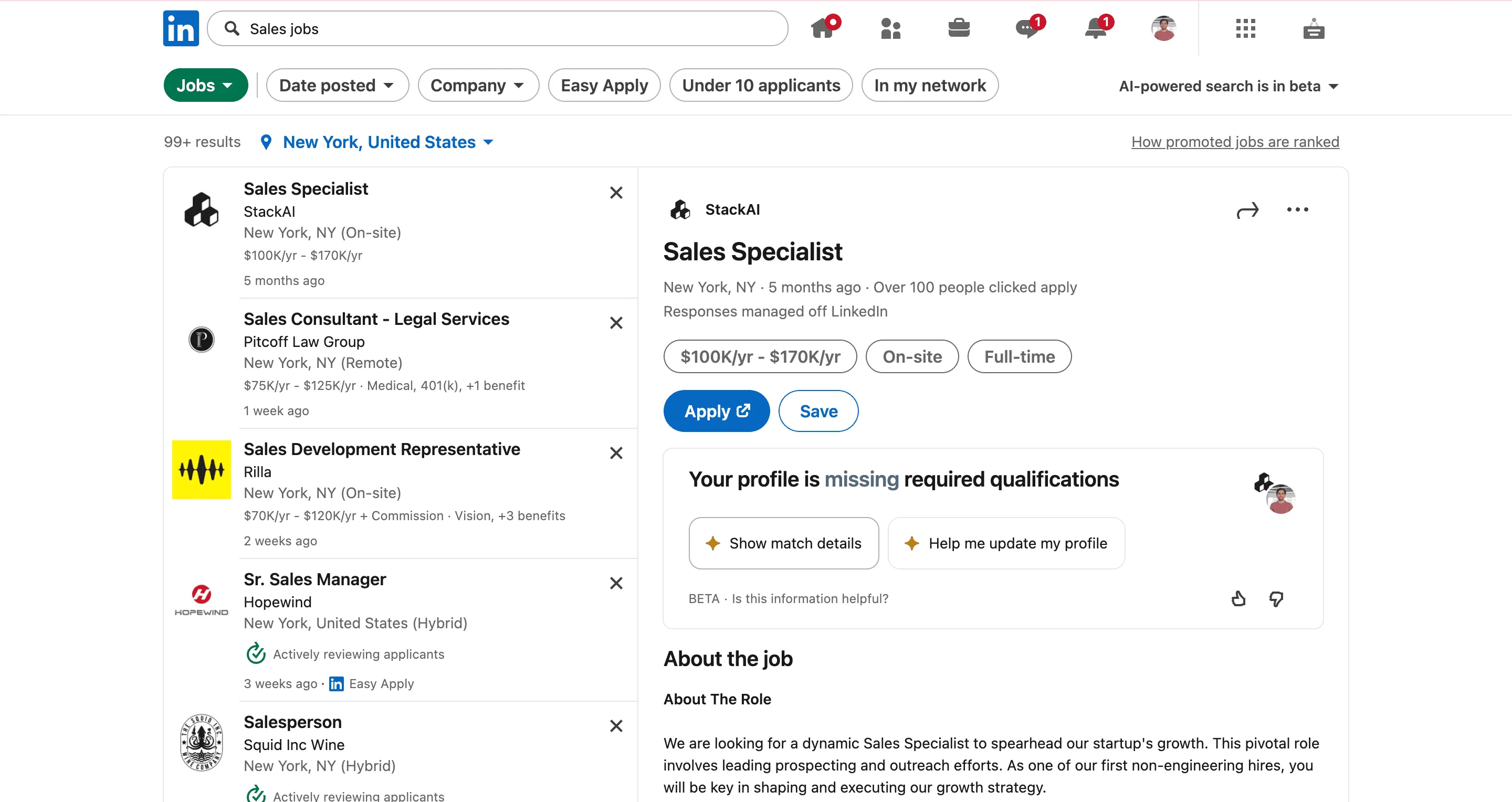The width and height of the screenshot is (1512, 802).
Task: Open the For Business grid icon
Action: pyautogui.click(x=1246, y=28)
